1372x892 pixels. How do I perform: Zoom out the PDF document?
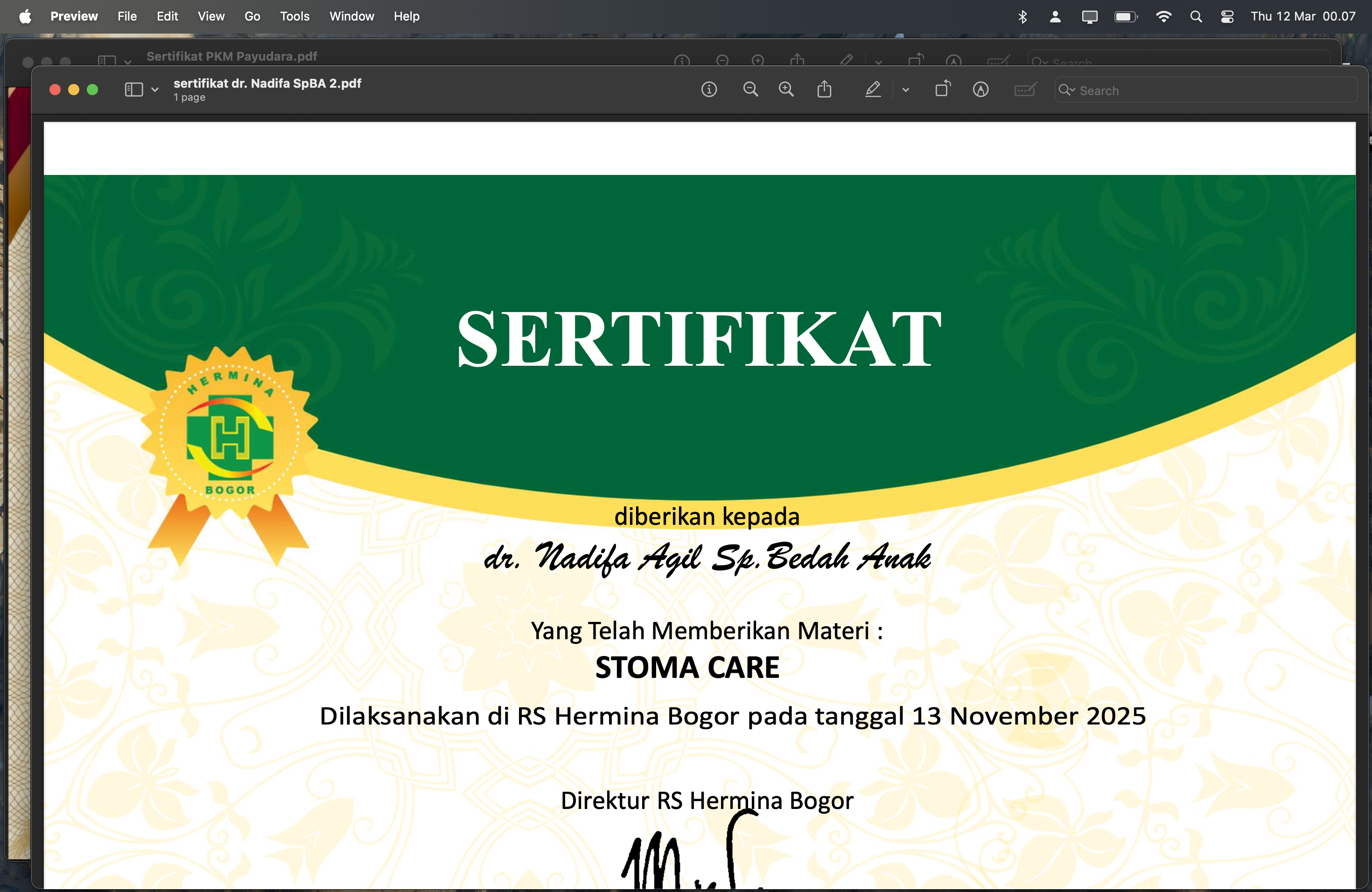pos(750,89)
